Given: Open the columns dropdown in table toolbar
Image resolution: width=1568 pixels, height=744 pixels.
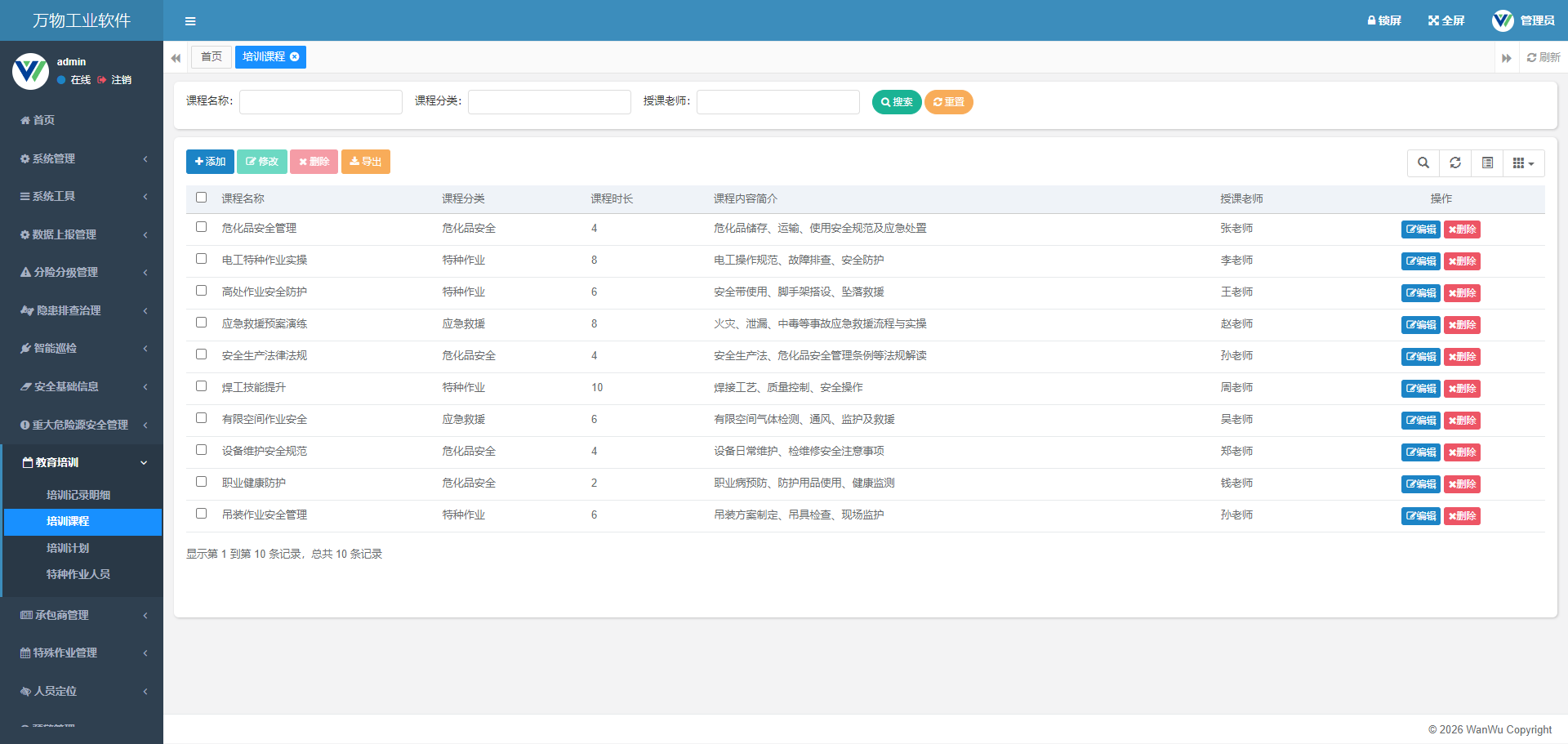Looking at the screenshot, I should pyautogui.click(x=1523, y=163).
